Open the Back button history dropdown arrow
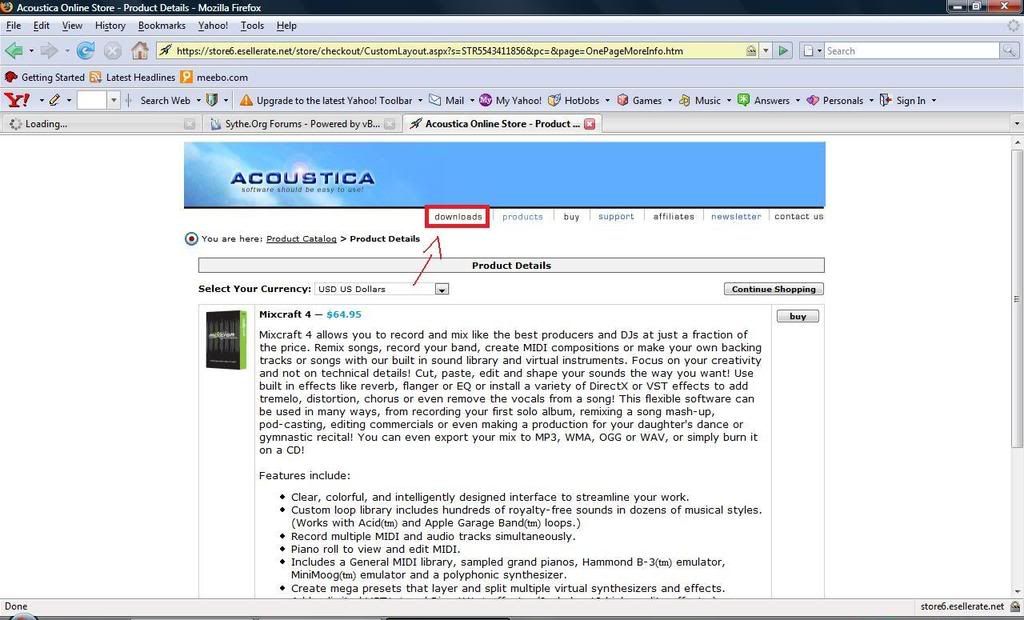This screenshot has height=620, width=1024. (31, 50)
